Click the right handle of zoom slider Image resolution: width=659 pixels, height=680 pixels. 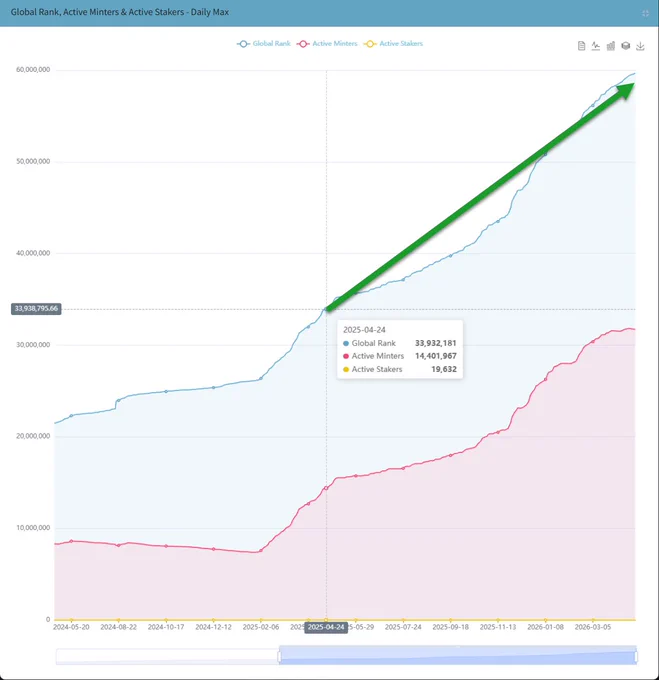636,657
